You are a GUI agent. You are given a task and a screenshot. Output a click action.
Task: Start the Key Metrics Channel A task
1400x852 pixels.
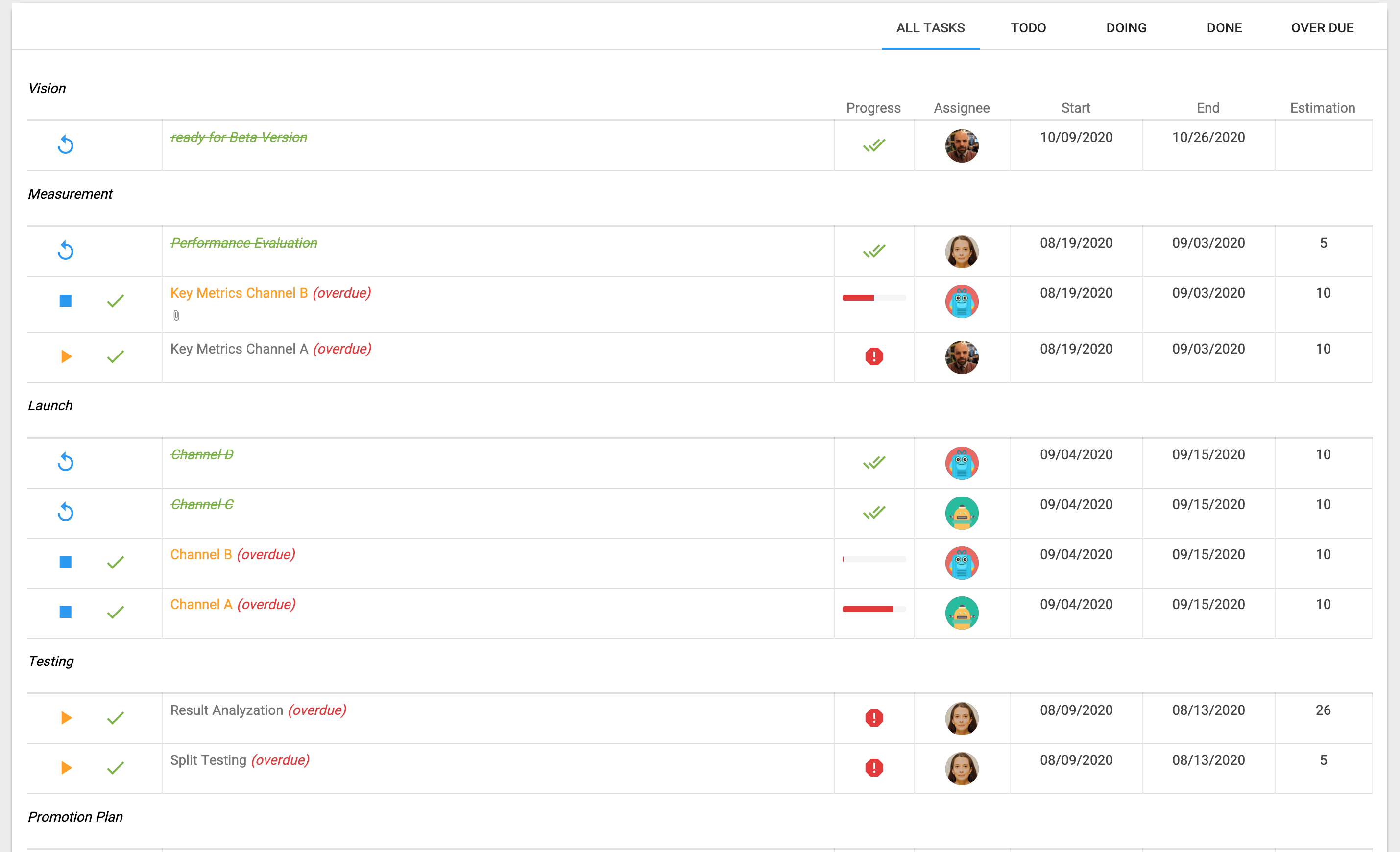click(x=66, y=356)
